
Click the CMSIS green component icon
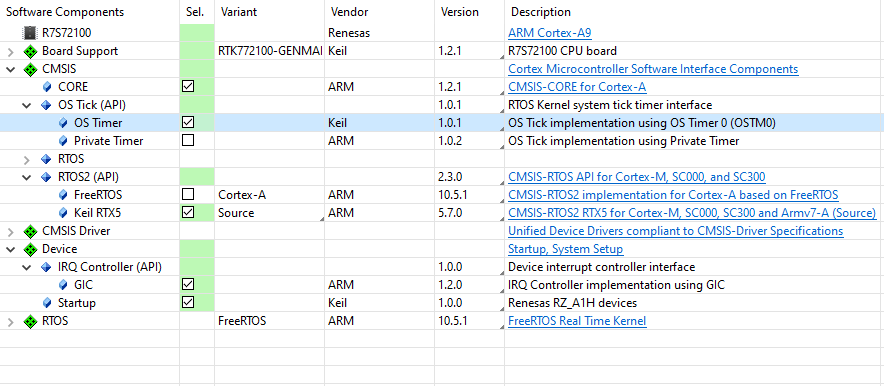(30, 69)
